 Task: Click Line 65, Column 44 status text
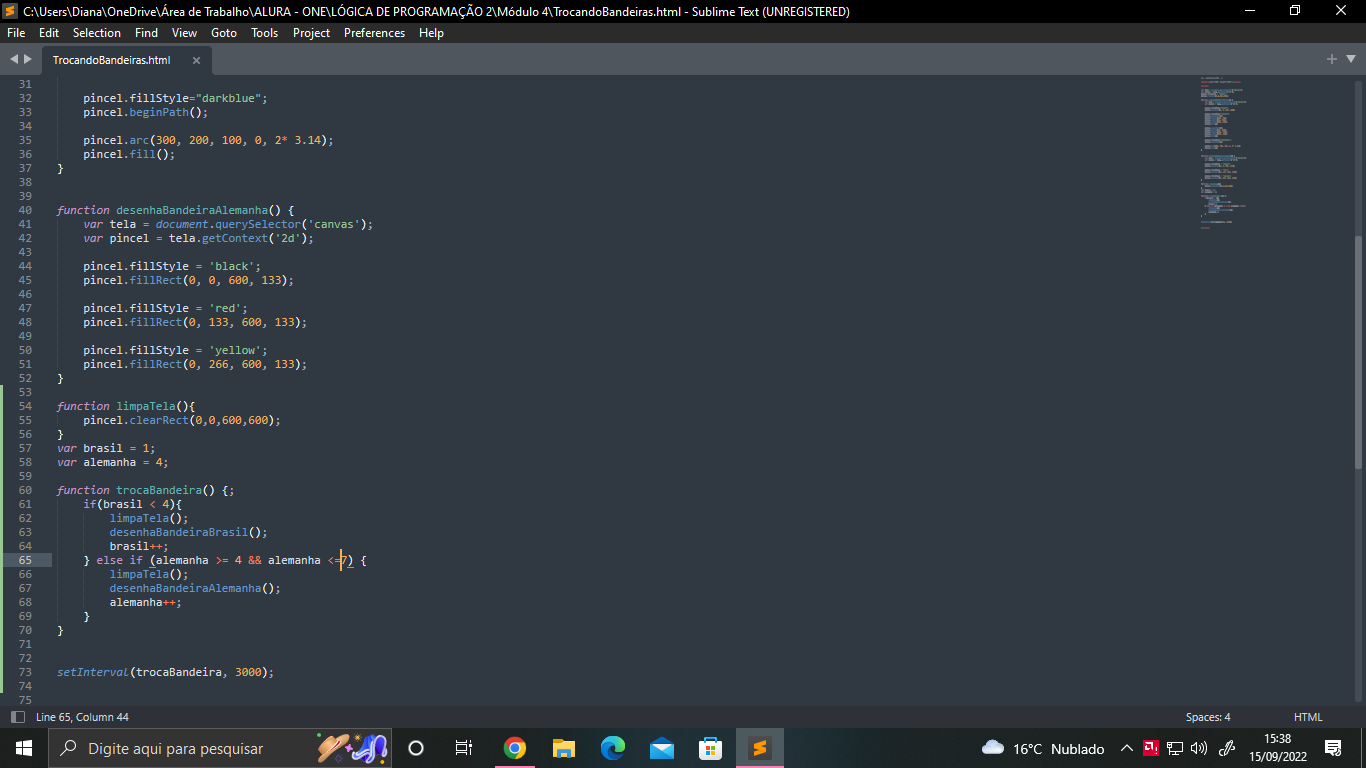pos(82,717)
